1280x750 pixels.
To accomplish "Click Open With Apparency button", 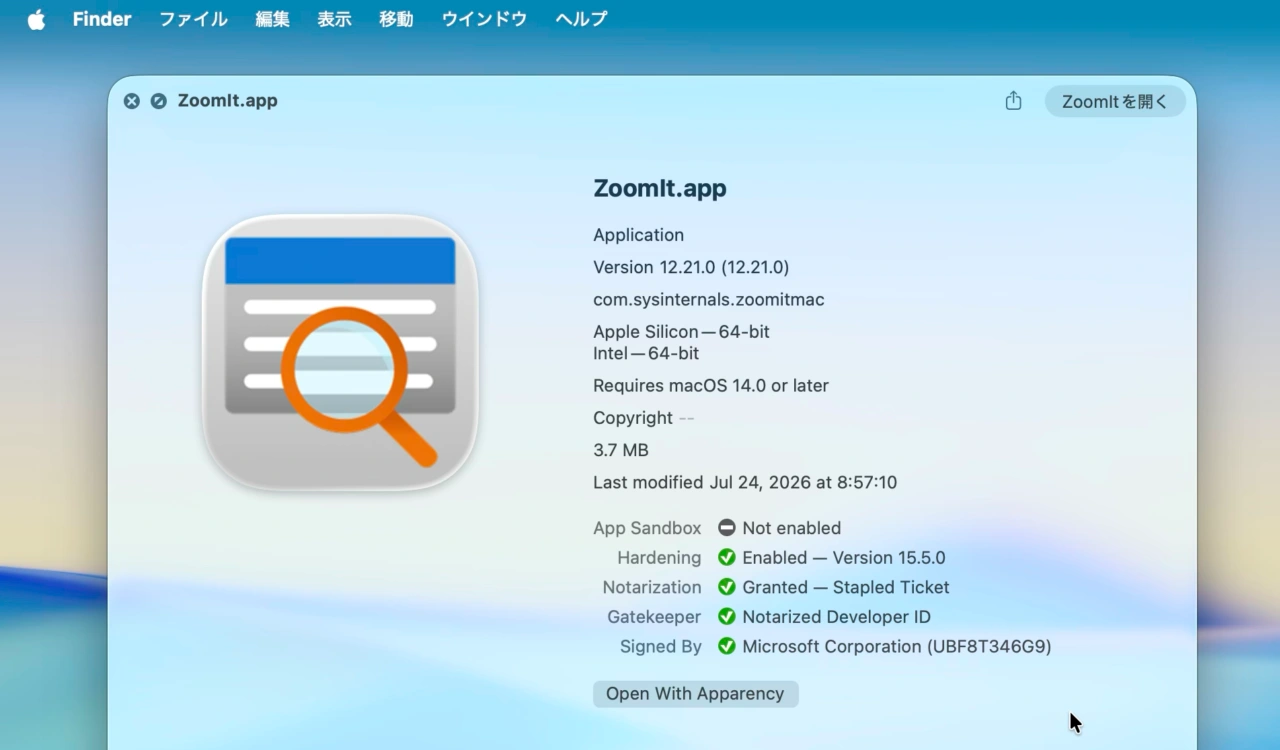I will (695, 694).
